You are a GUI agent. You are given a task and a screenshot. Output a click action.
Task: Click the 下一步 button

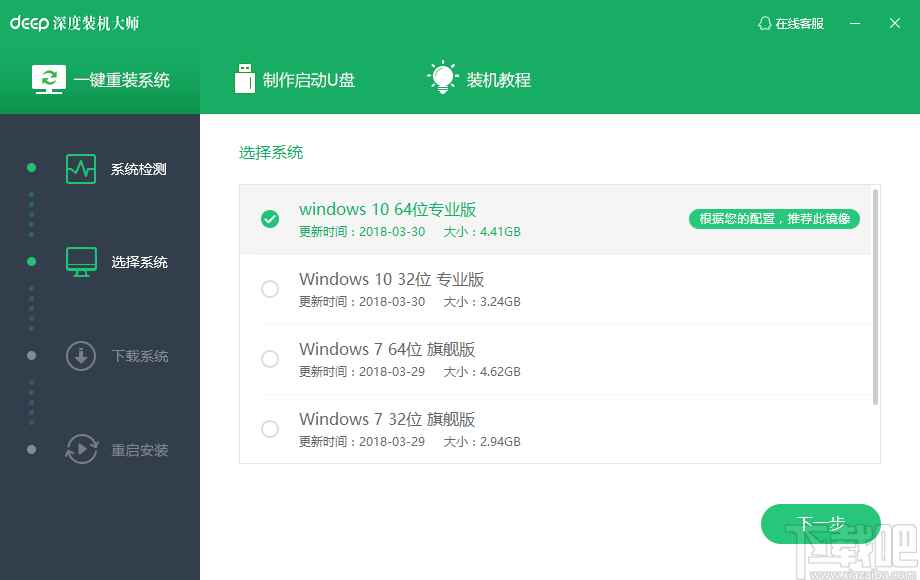point(820,523)
